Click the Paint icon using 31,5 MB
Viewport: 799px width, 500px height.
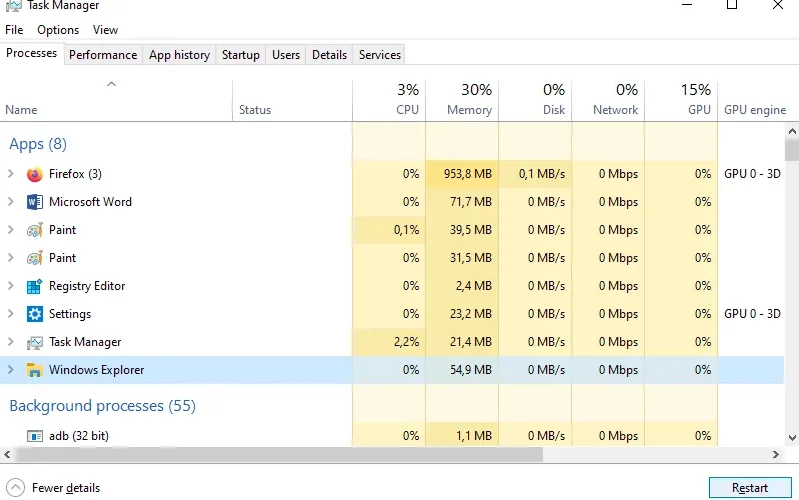(35, 258)
